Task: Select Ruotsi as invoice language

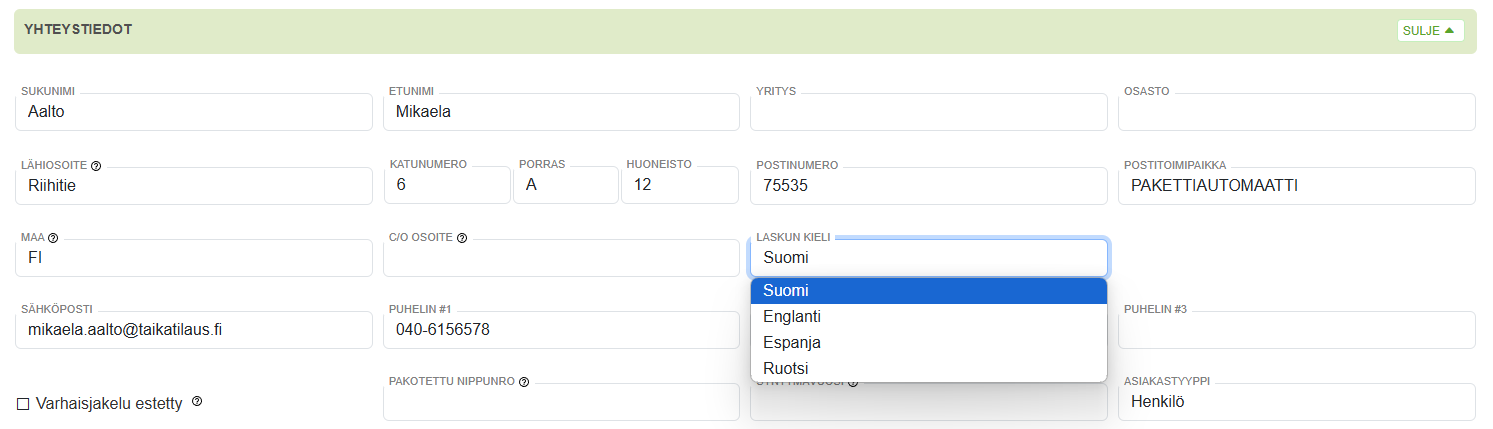Action: point(929,368)
